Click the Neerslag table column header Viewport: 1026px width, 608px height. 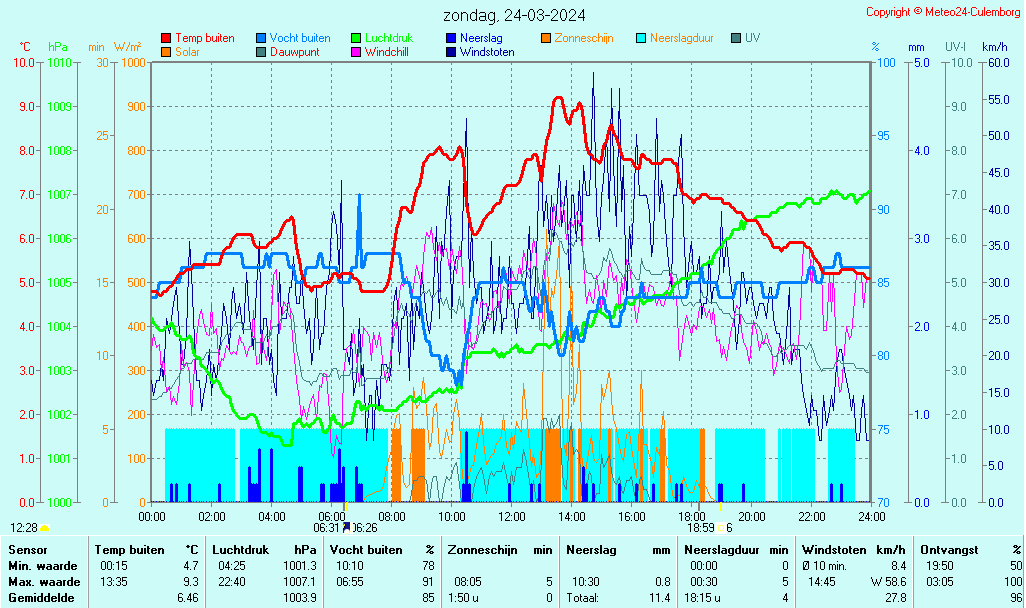tap(591, 550)
